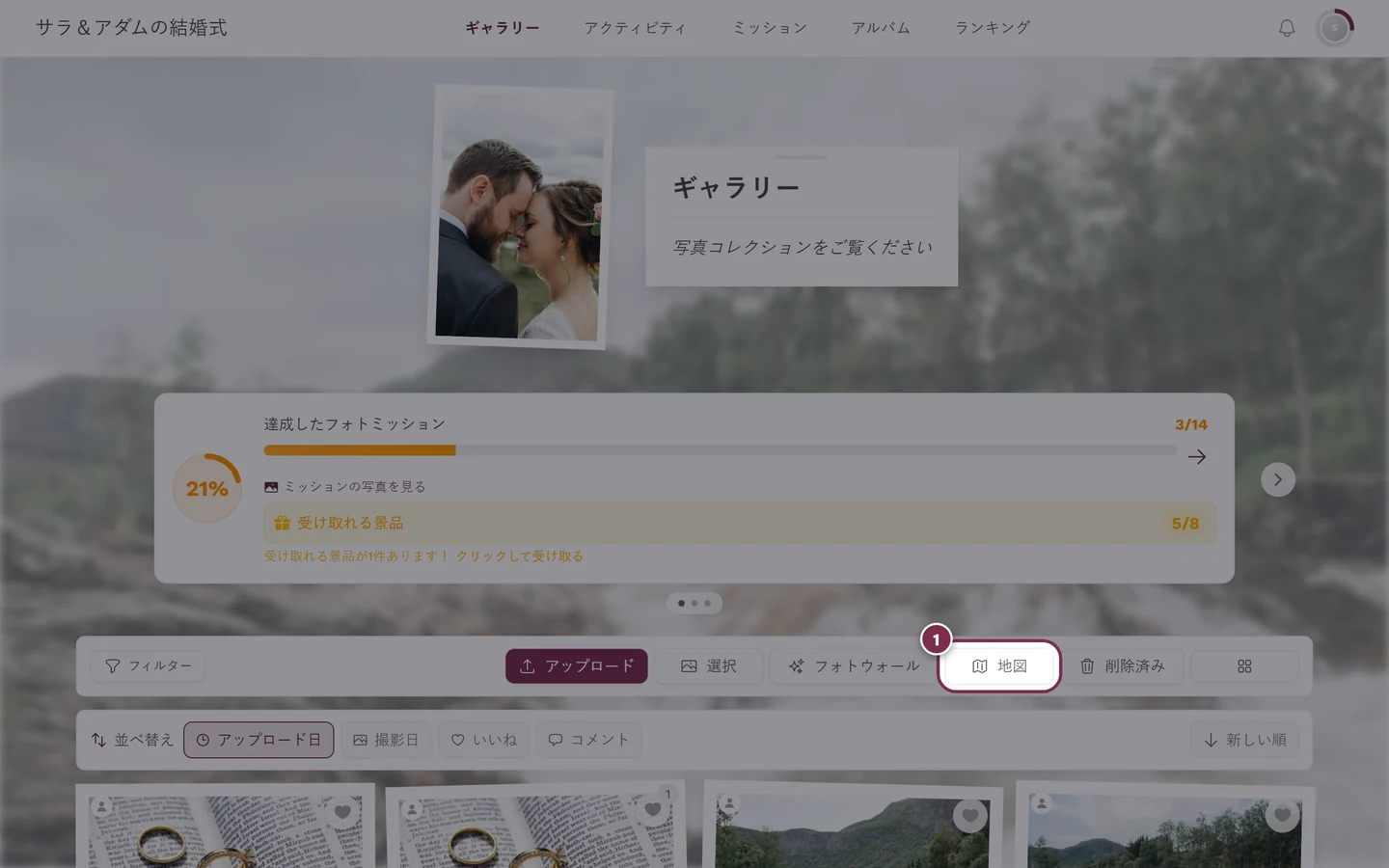1389x868 pixels.
Task: Switch to the ミッション tab
Action: coord(770,28)
